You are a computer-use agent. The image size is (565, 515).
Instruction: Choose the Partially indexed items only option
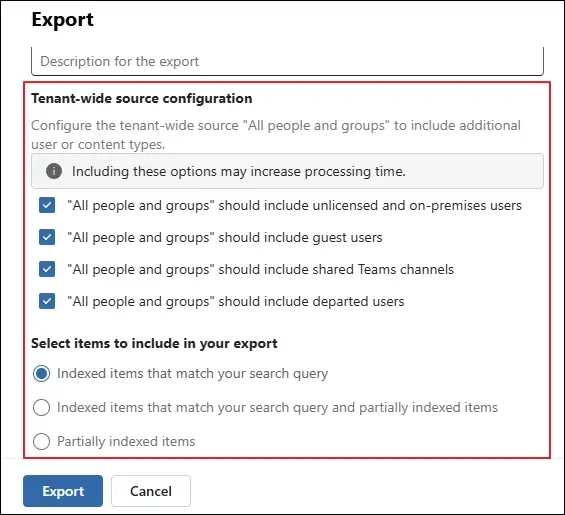tap(41, 441)
